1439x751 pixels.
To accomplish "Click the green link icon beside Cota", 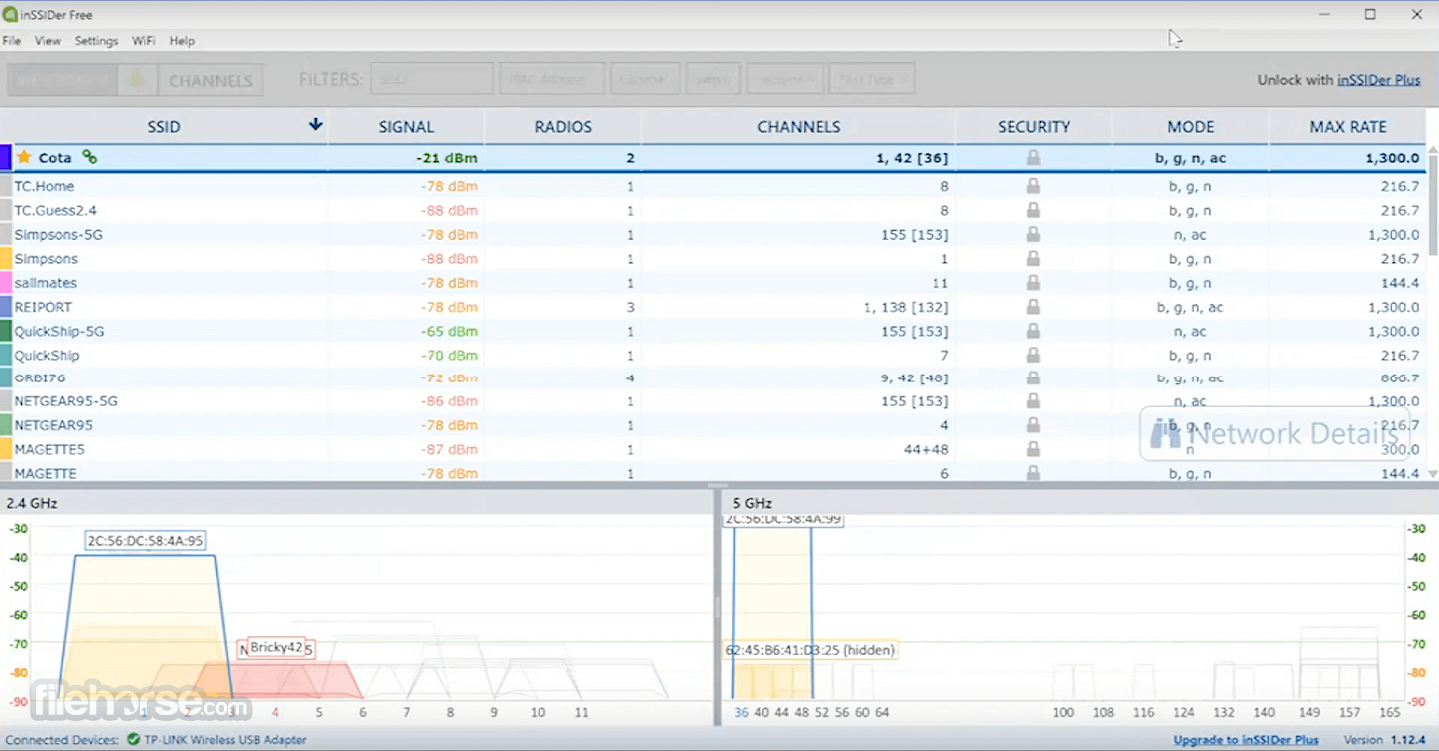I will pos(89,157).
